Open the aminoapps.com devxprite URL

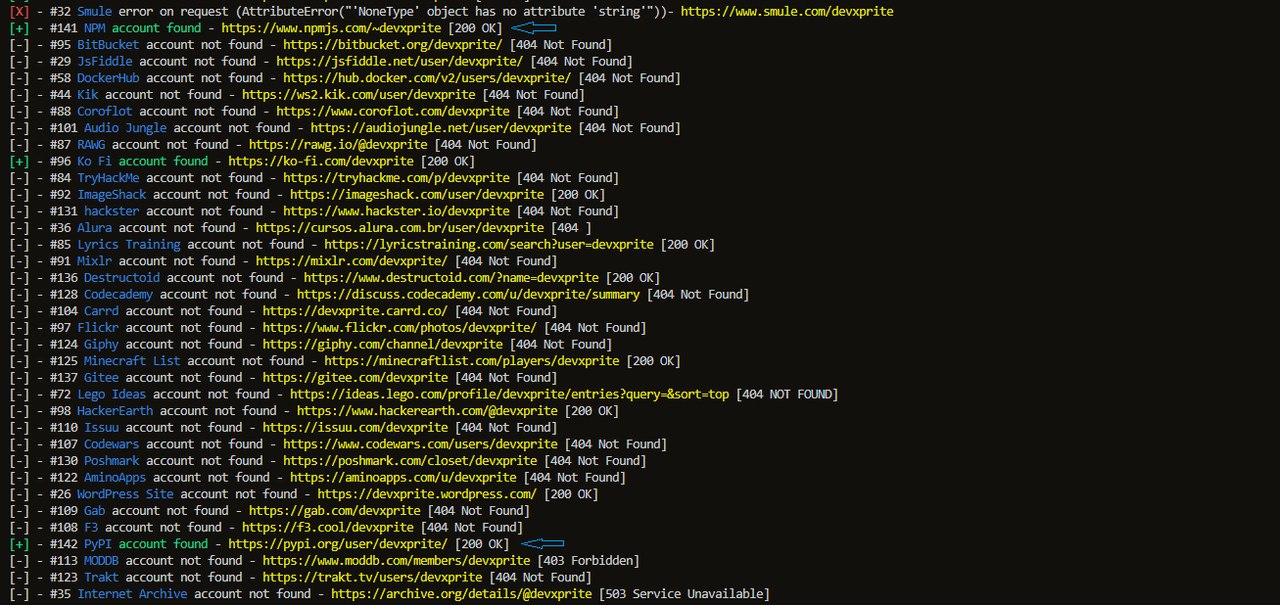(403, 478)
